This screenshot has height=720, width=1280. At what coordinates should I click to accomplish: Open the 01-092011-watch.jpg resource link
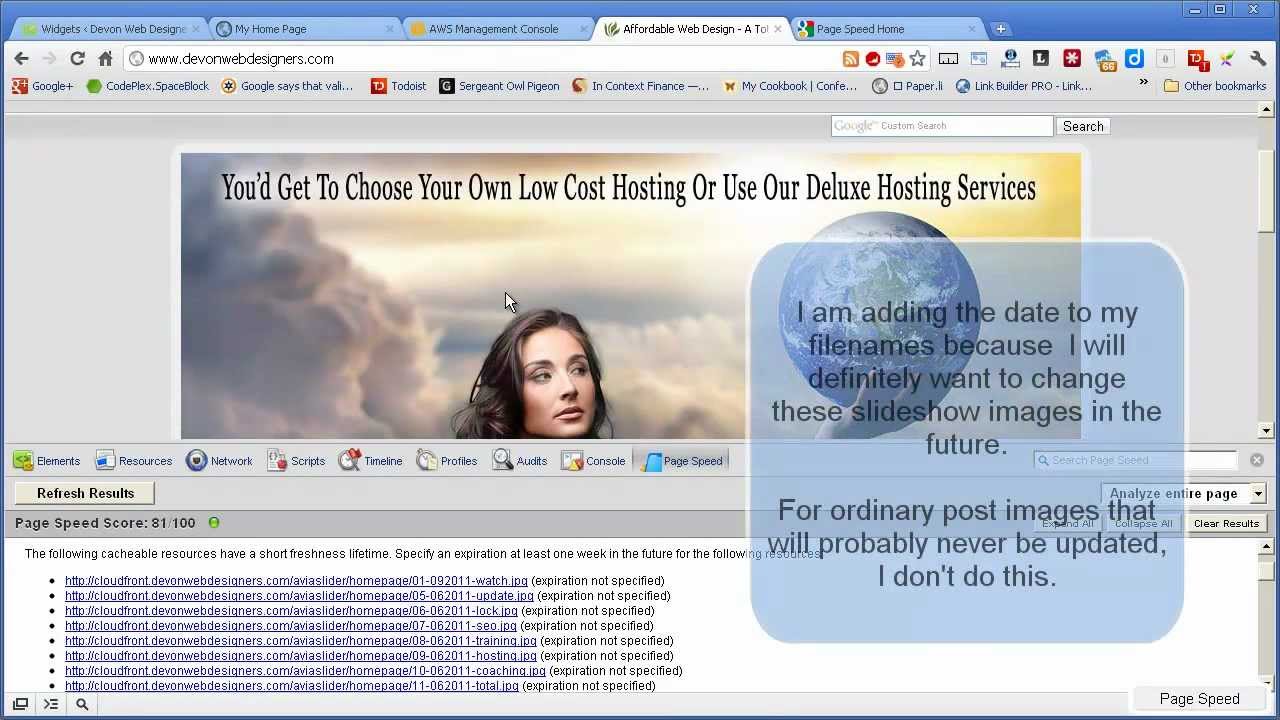pyautogui.click(x=296, y=581)
